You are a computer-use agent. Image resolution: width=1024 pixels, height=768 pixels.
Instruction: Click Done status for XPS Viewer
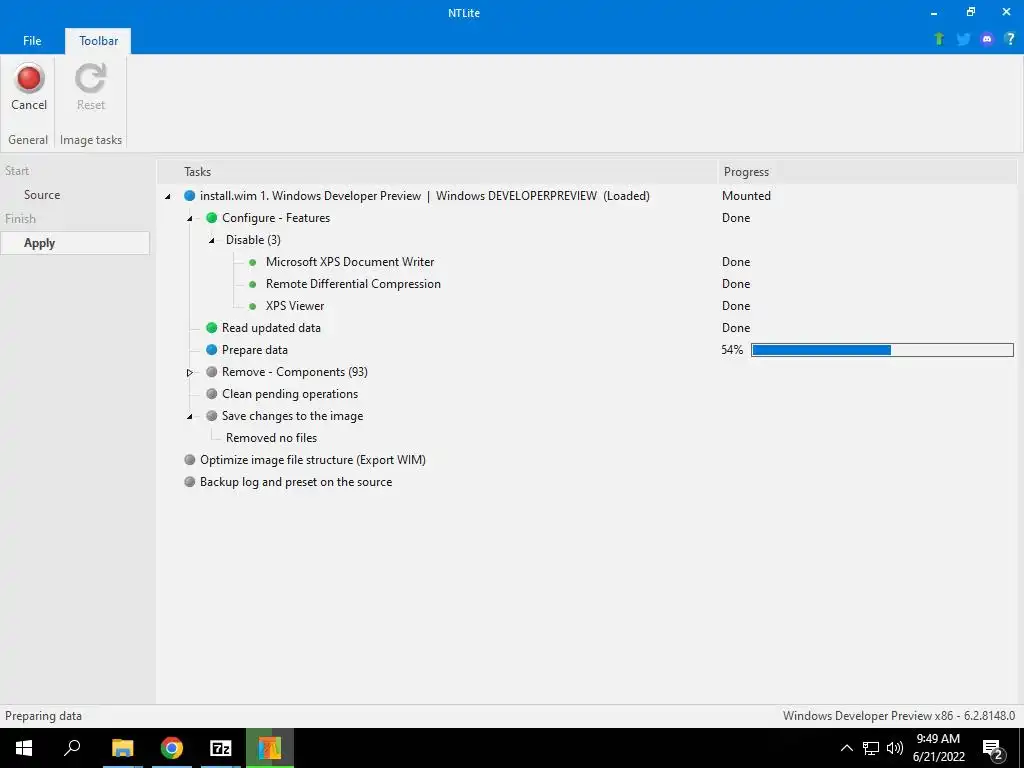coord(736,306)
